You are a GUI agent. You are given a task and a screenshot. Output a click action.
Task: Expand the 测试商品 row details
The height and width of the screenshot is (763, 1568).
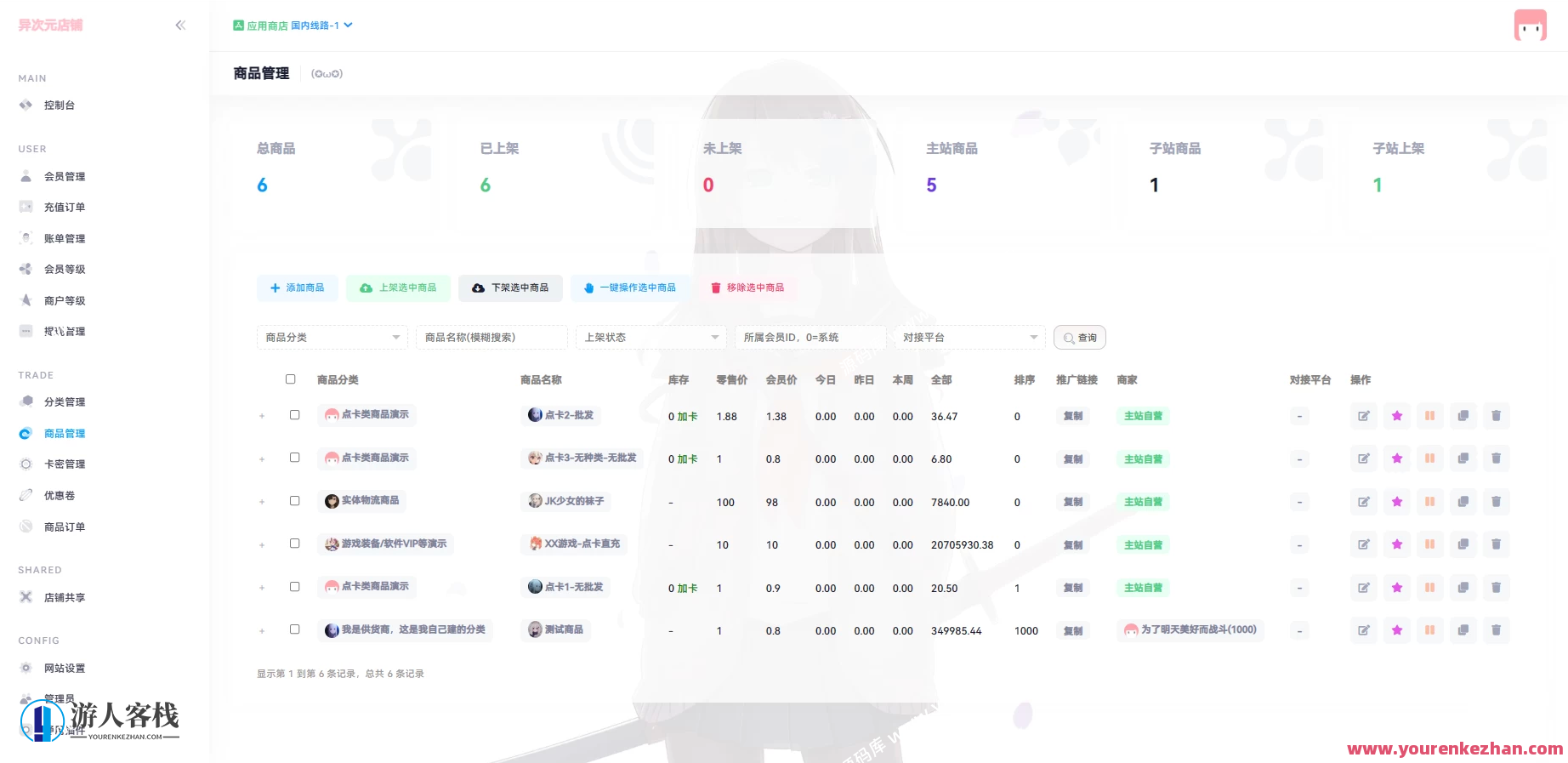(x=262, y=631)
